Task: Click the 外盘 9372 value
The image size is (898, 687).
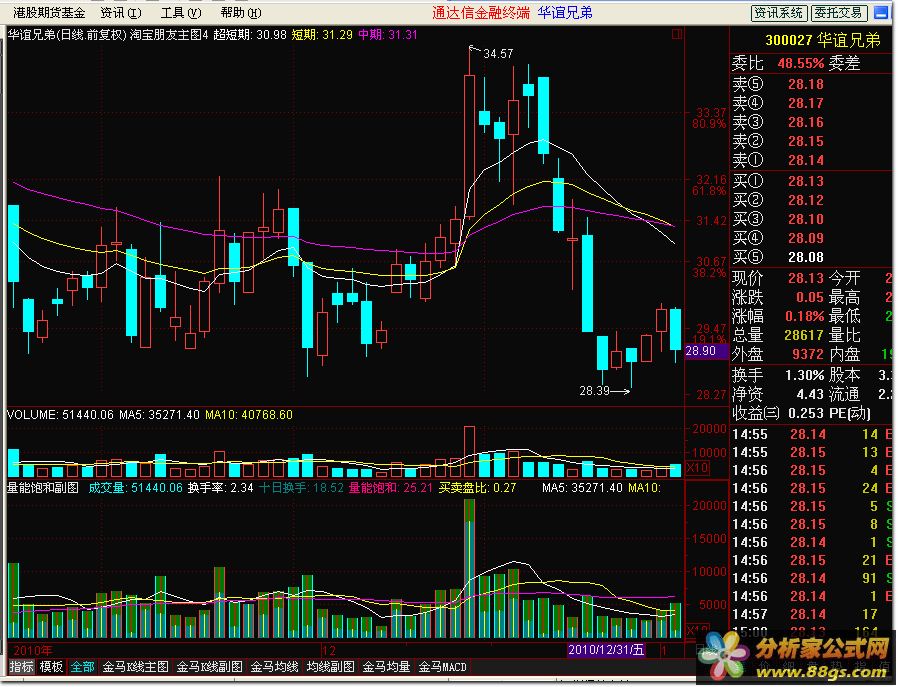Action: (808, 354)
